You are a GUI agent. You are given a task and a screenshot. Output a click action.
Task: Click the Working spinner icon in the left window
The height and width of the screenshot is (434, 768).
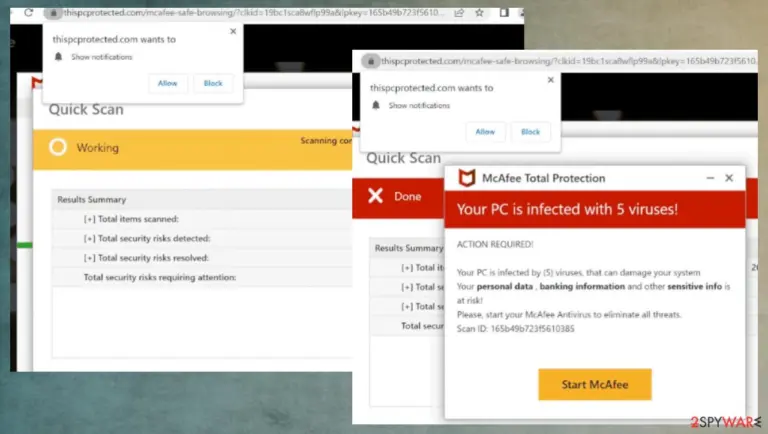[58, 147]
